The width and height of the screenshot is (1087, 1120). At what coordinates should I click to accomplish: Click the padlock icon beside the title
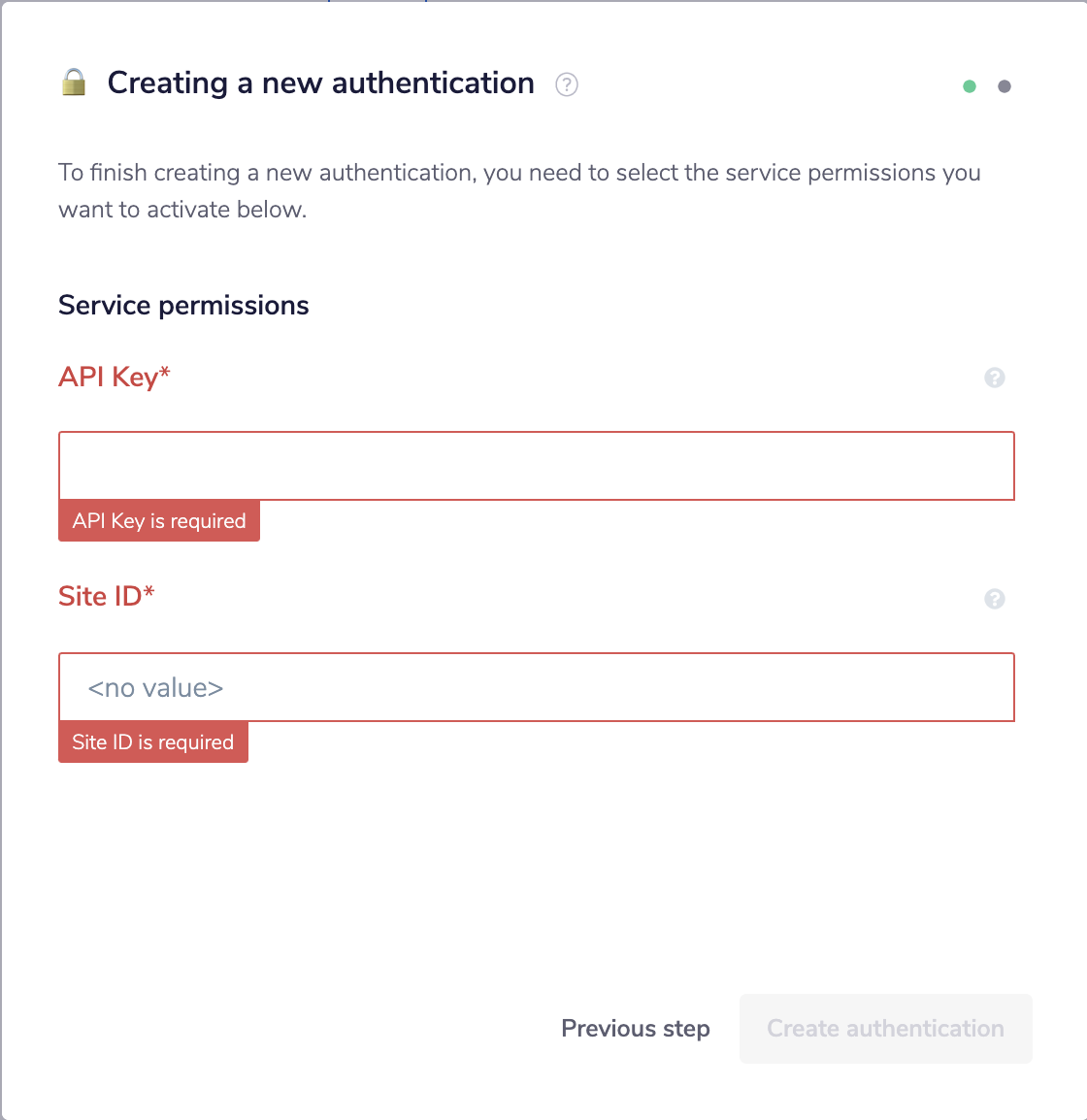[x=74, y=82]
